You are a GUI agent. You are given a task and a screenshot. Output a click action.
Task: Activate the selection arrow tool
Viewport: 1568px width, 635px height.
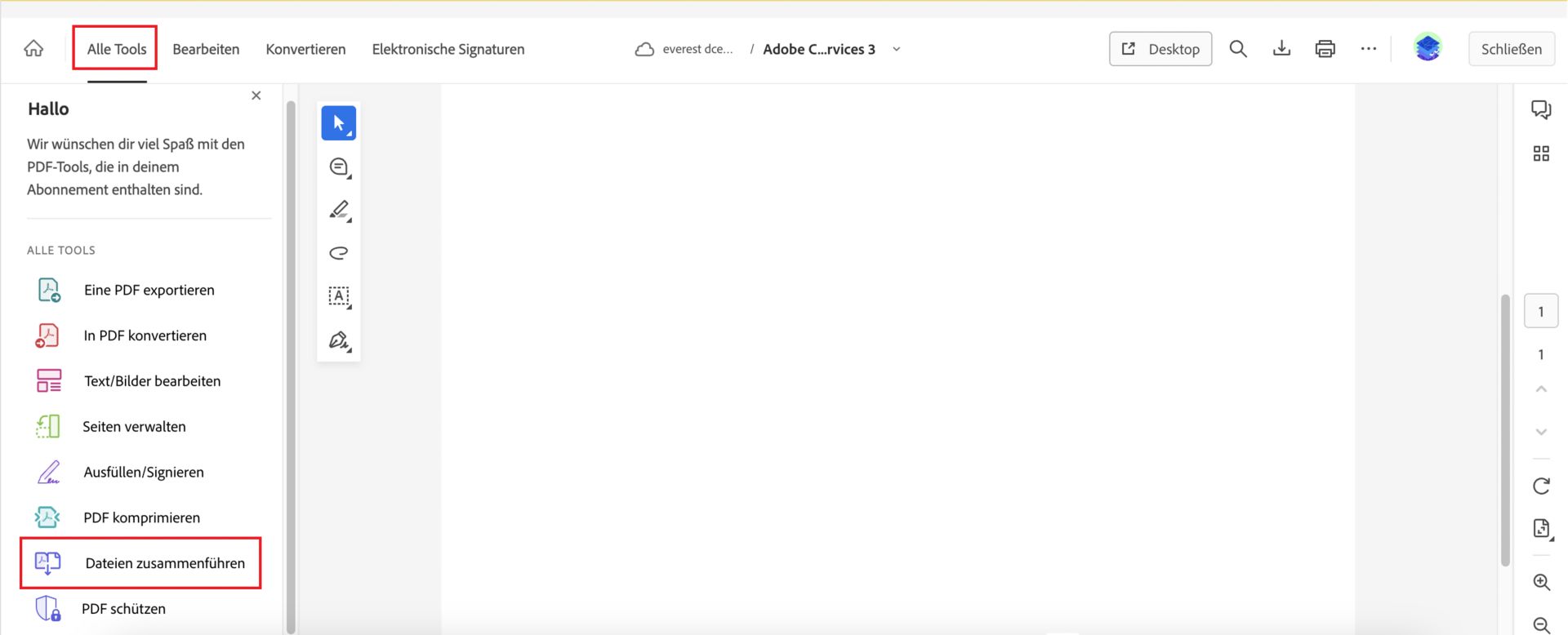tap(339, 123)
